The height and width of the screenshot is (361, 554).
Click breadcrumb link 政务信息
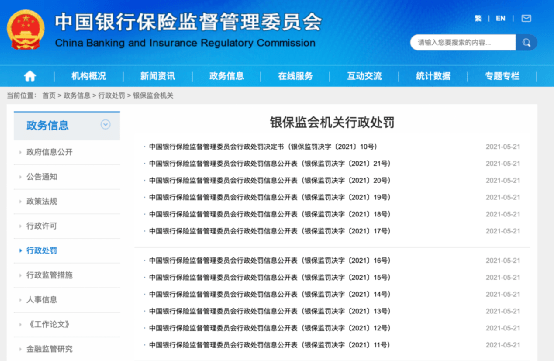(77, 95)
